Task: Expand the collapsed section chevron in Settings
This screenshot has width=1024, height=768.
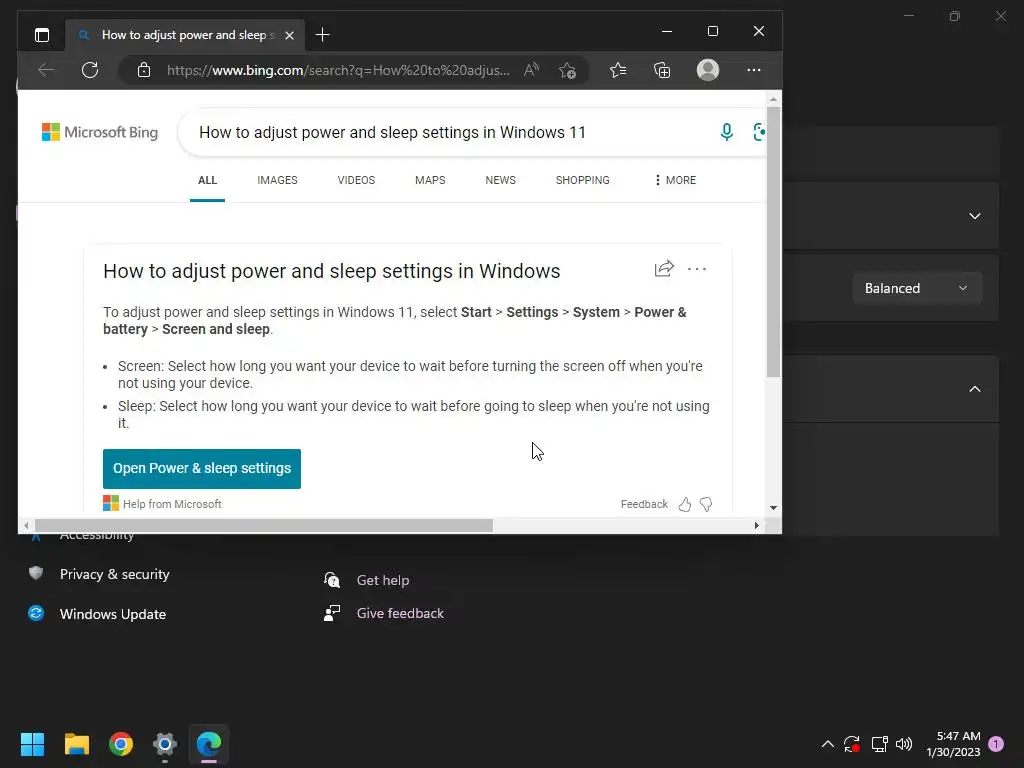Action: [974, 216]
